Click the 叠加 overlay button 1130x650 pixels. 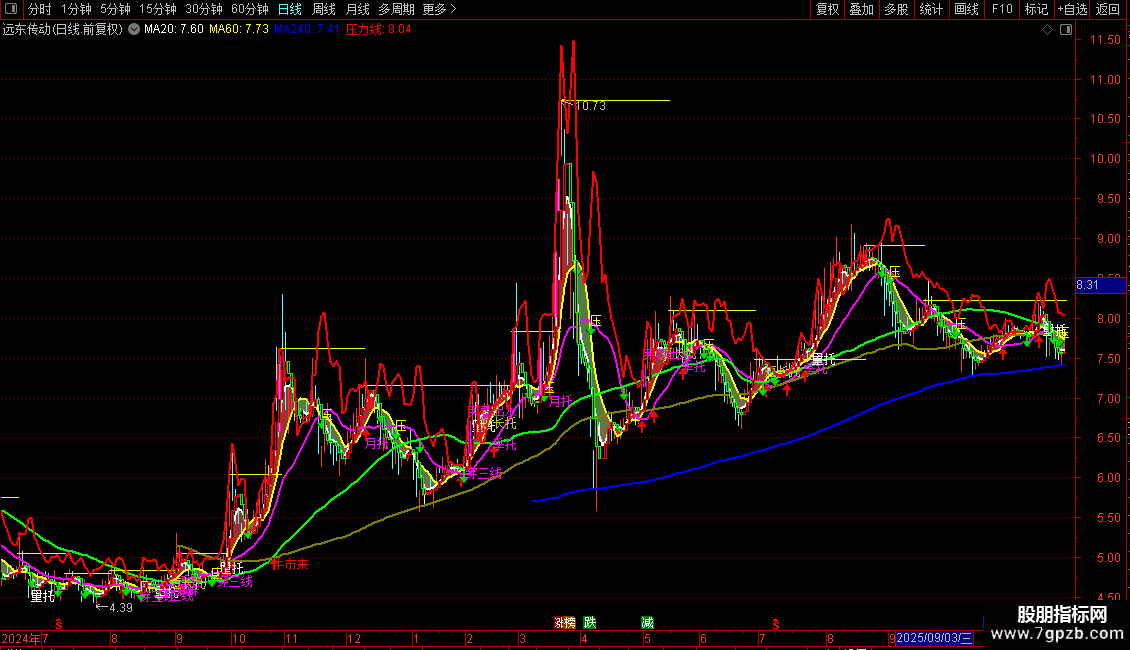point(862,9)
